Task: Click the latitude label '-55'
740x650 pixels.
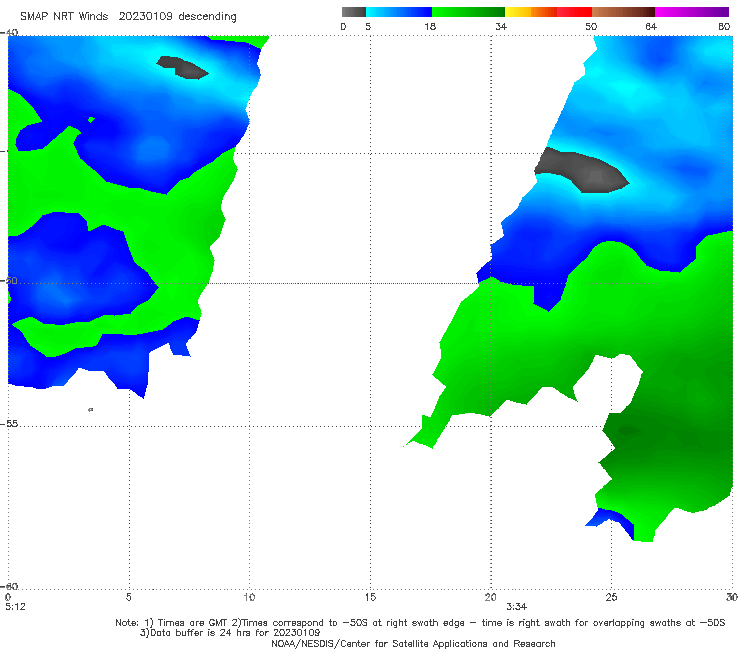Action: click(x=9, y=424)
